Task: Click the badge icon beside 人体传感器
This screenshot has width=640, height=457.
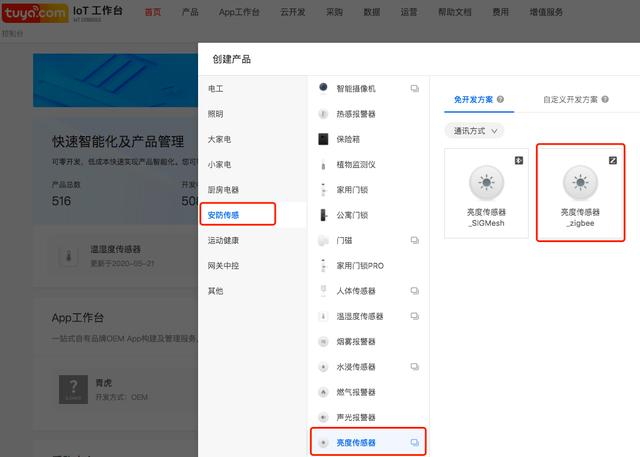Action: coord(415,291)
